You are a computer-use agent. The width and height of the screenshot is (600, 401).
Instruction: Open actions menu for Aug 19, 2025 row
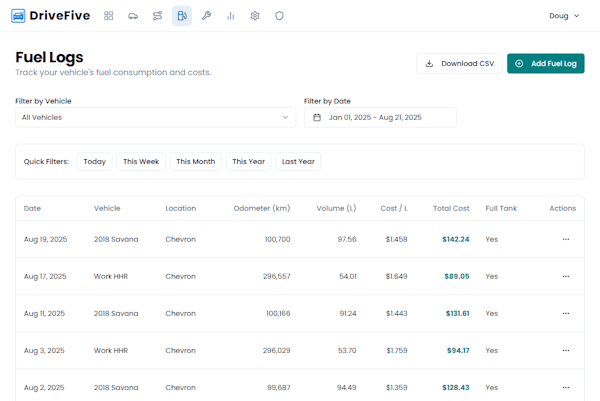566,239
